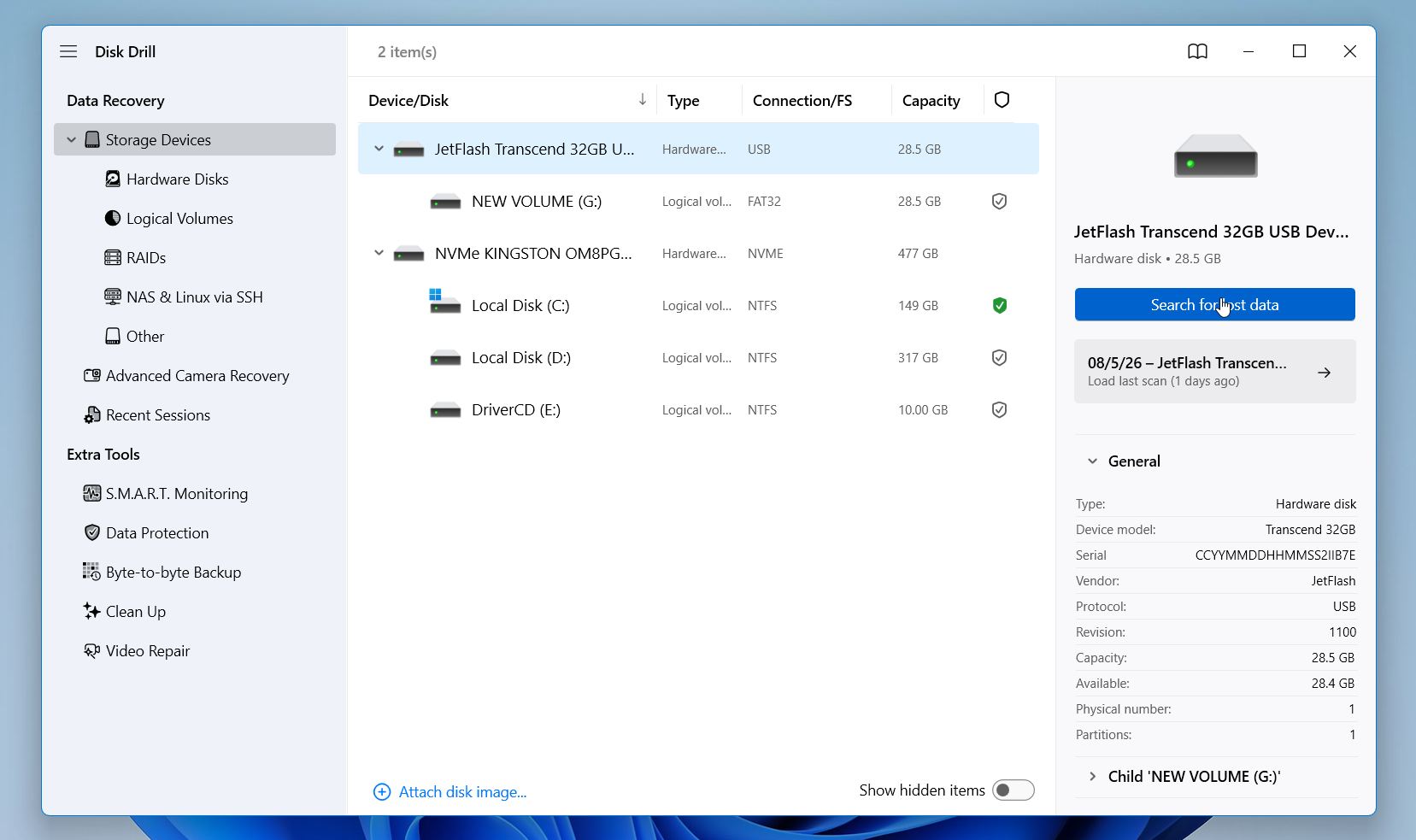Expand the Child 'NEW VOLUME (G:)' section
Viewport: 1416px width, 840px height.
click(x=1092, y=777)
